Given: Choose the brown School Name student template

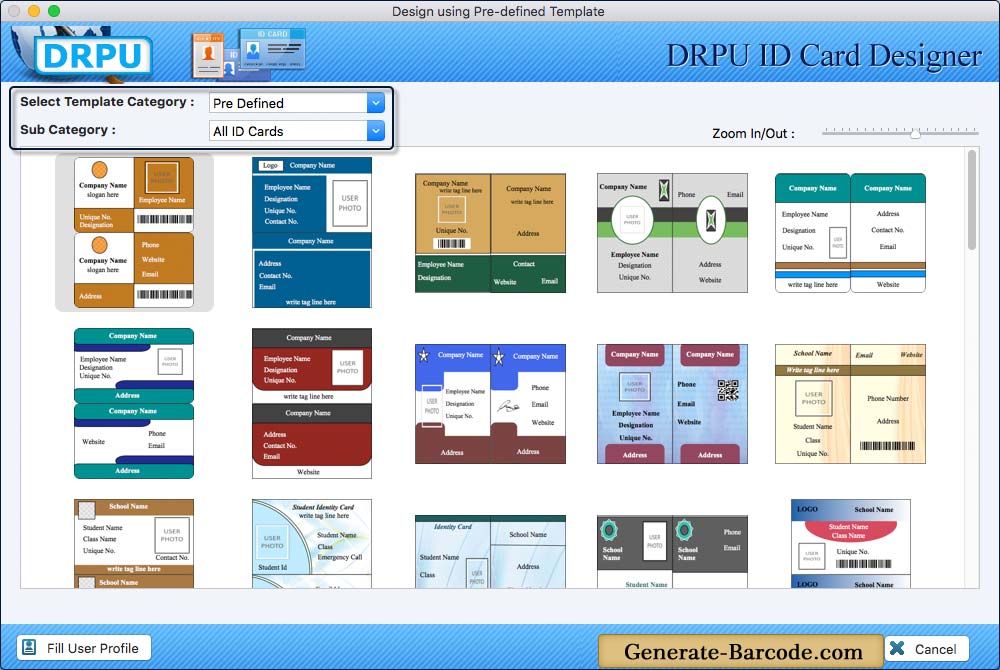Looking at the screenshot, I should click(x=134, y=543).
